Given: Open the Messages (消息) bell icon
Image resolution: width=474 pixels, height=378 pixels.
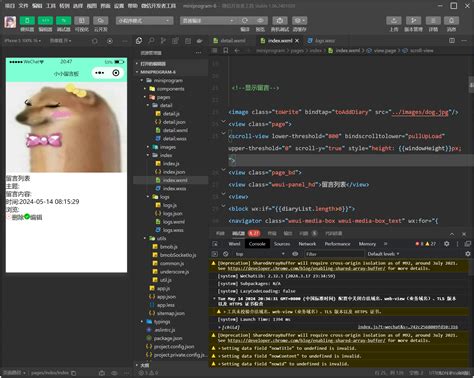Looking at the screenshot, I should [451, 21].
